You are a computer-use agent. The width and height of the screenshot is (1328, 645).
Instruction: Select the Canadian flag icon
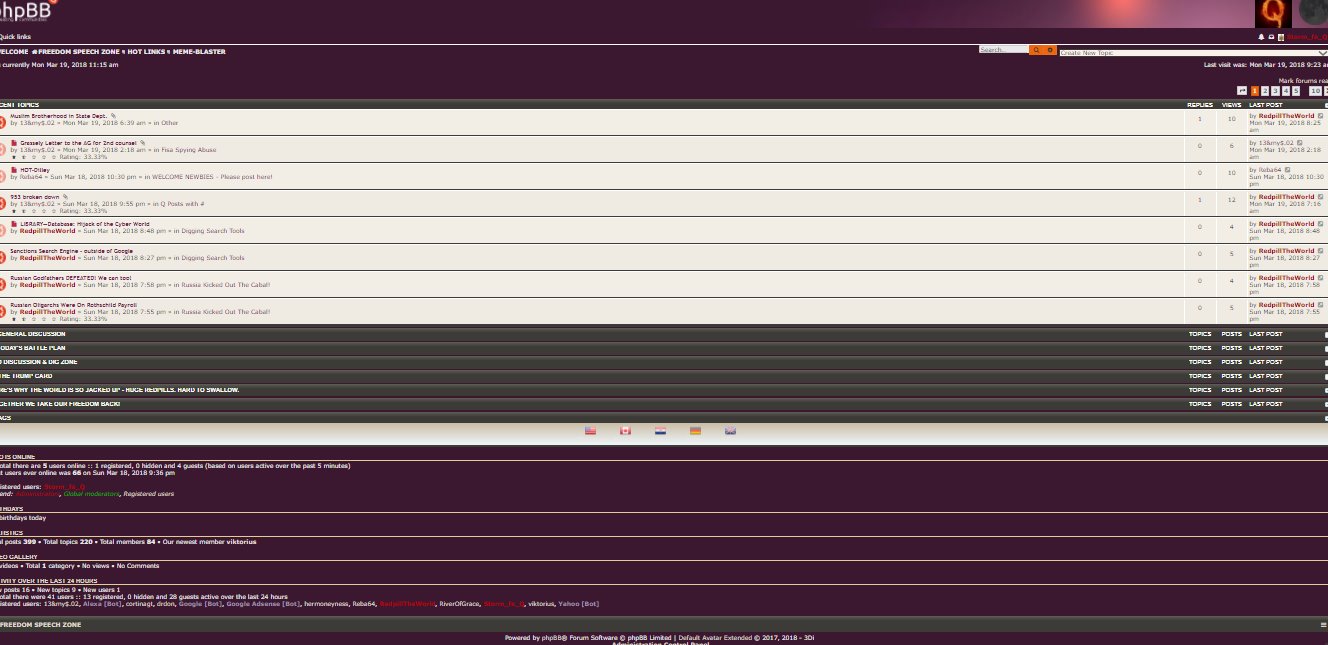pyautogui.click(x=626, y=431)
